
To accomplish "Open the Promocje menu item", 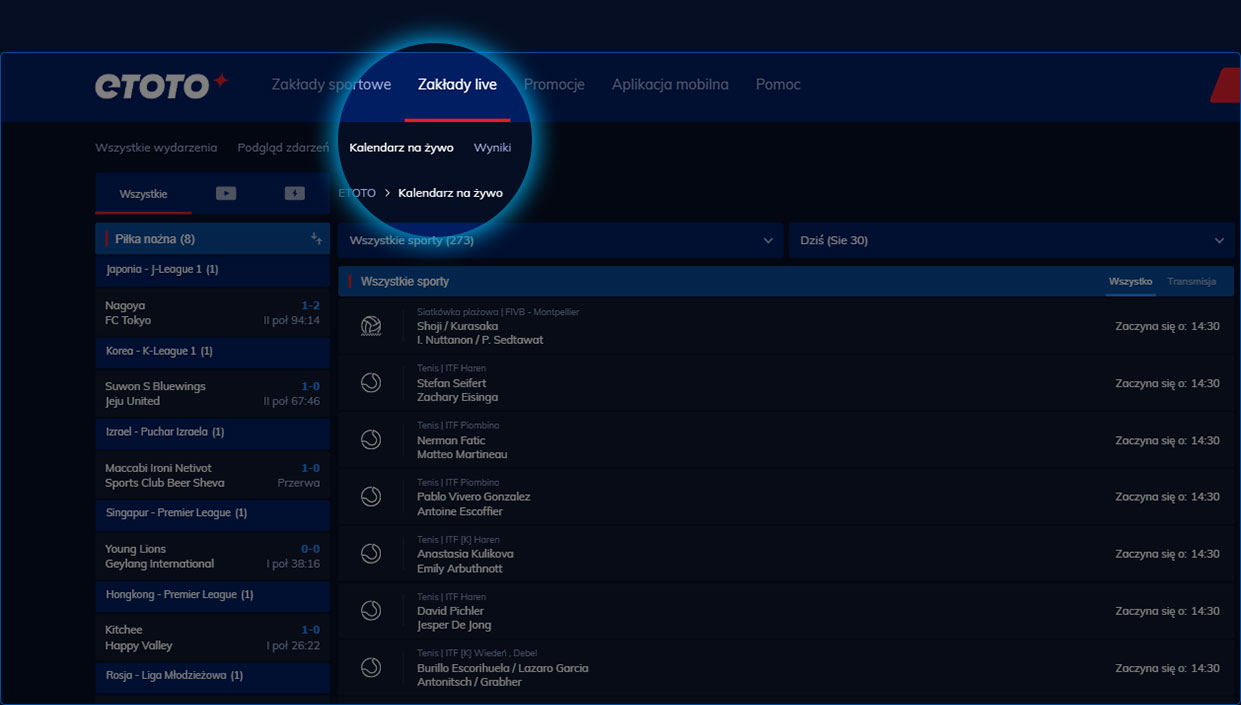I will [554, 85].
